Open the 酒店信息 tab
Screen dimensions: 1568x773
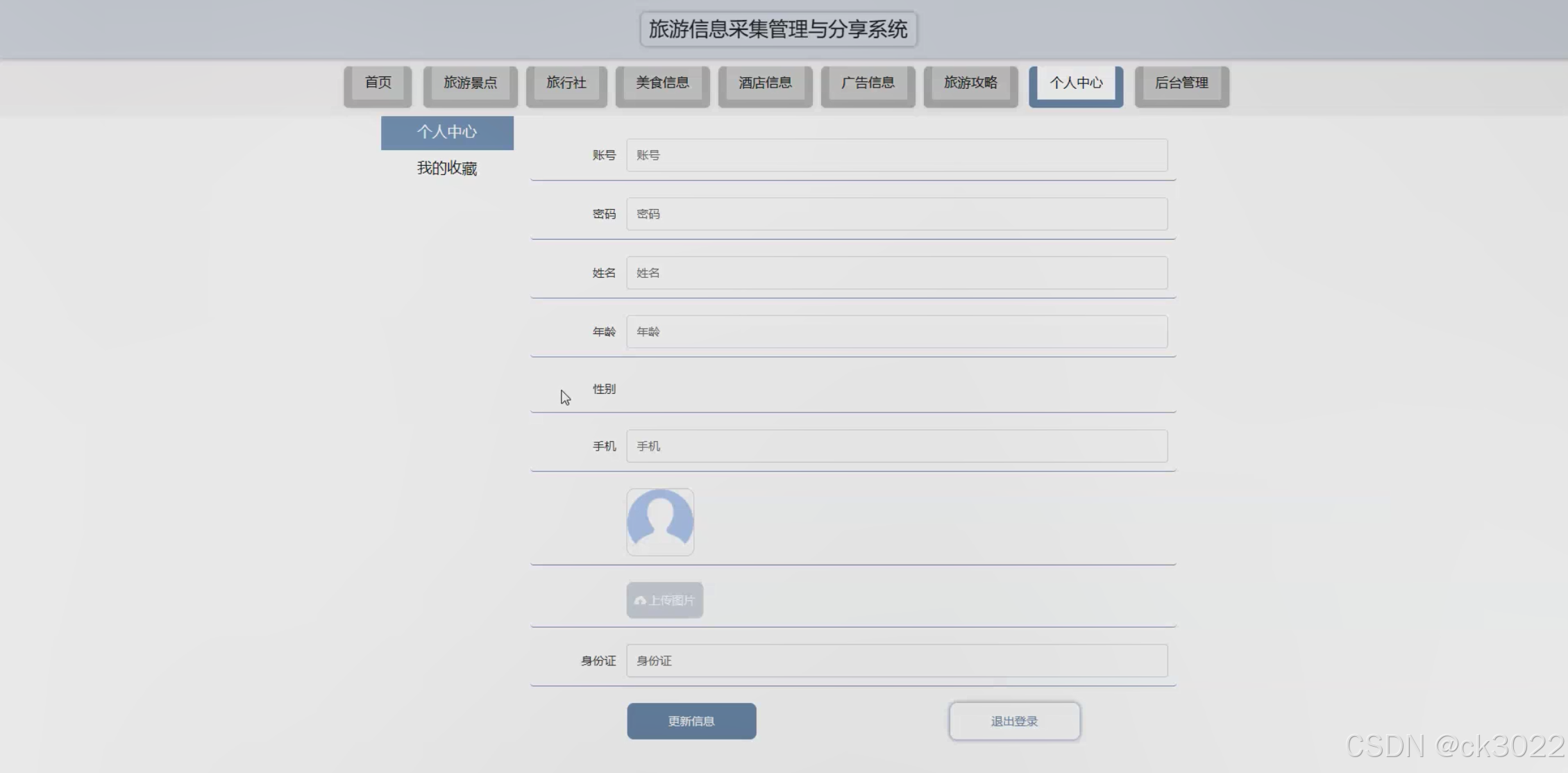coord(765,83)
